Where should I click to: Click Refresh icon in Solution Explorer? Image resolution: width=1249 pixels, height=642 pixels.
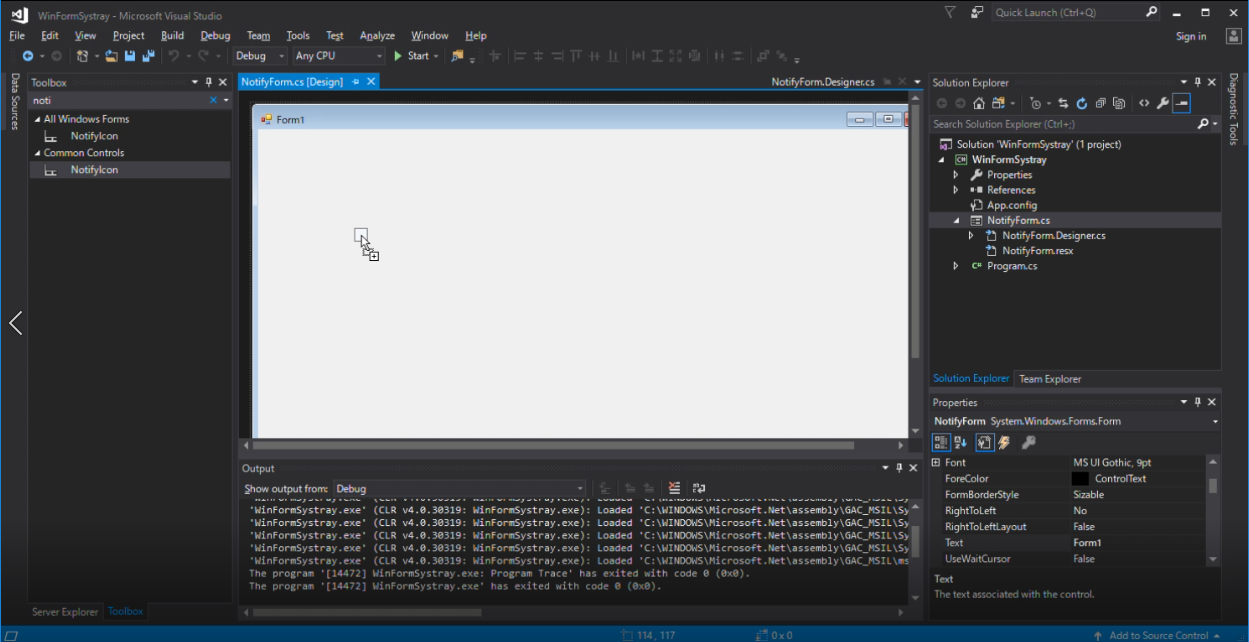pos(1082,103)
